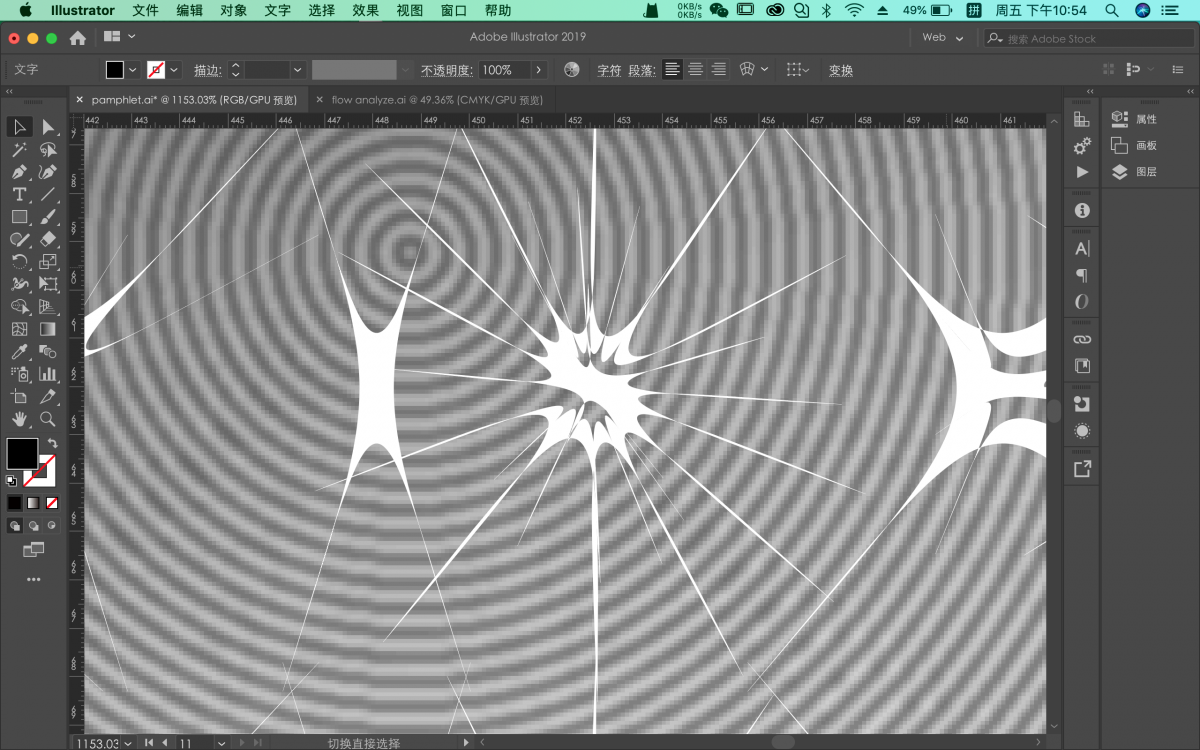Activate the Type tool
The height and width of the screenshot is (750, 1200).
click(19, 194)
